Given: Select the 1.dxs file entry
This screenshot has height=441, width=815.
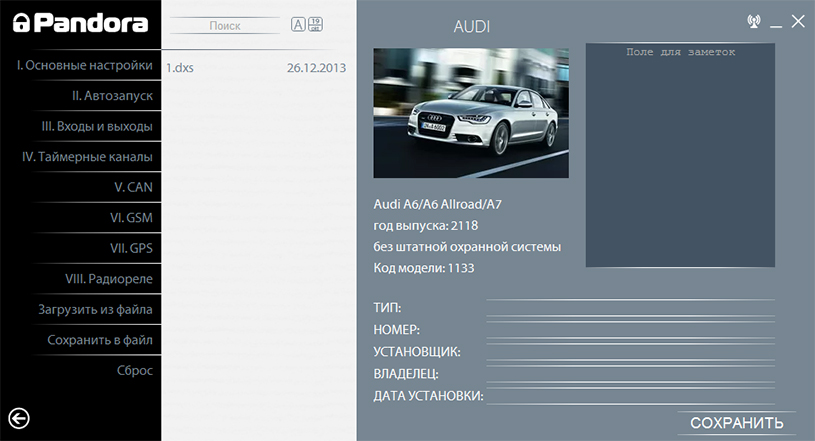Looking at the screenshot, I should (180, 68).
